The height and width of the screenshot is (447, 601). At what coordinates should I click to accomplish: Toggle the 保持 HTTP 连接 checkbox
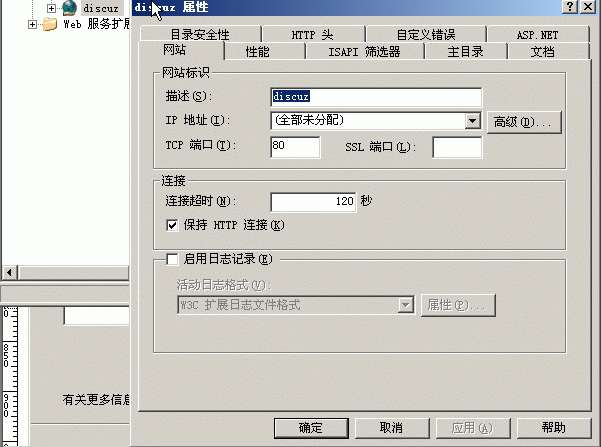[172, 225]
